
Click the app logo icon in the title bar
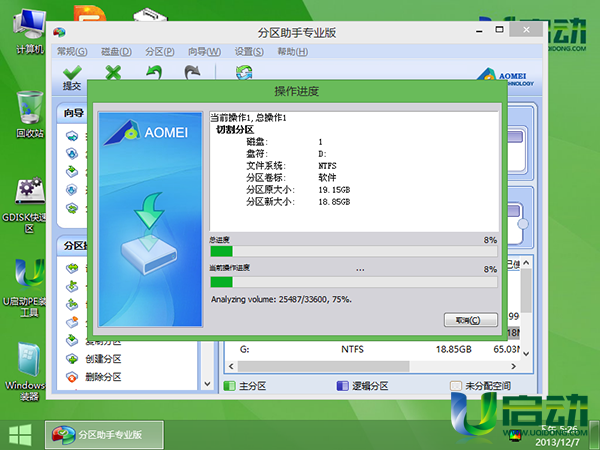59,32
